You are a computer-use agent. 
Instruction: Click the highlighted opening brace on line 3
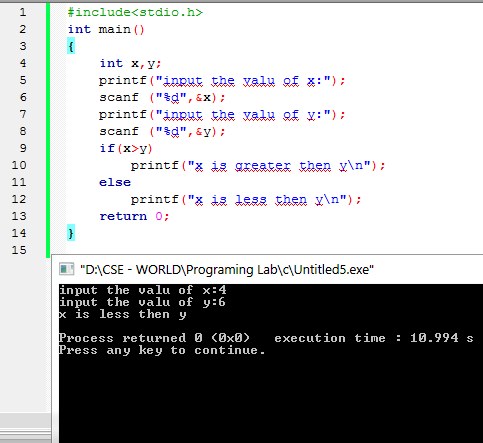click(71, 46)
